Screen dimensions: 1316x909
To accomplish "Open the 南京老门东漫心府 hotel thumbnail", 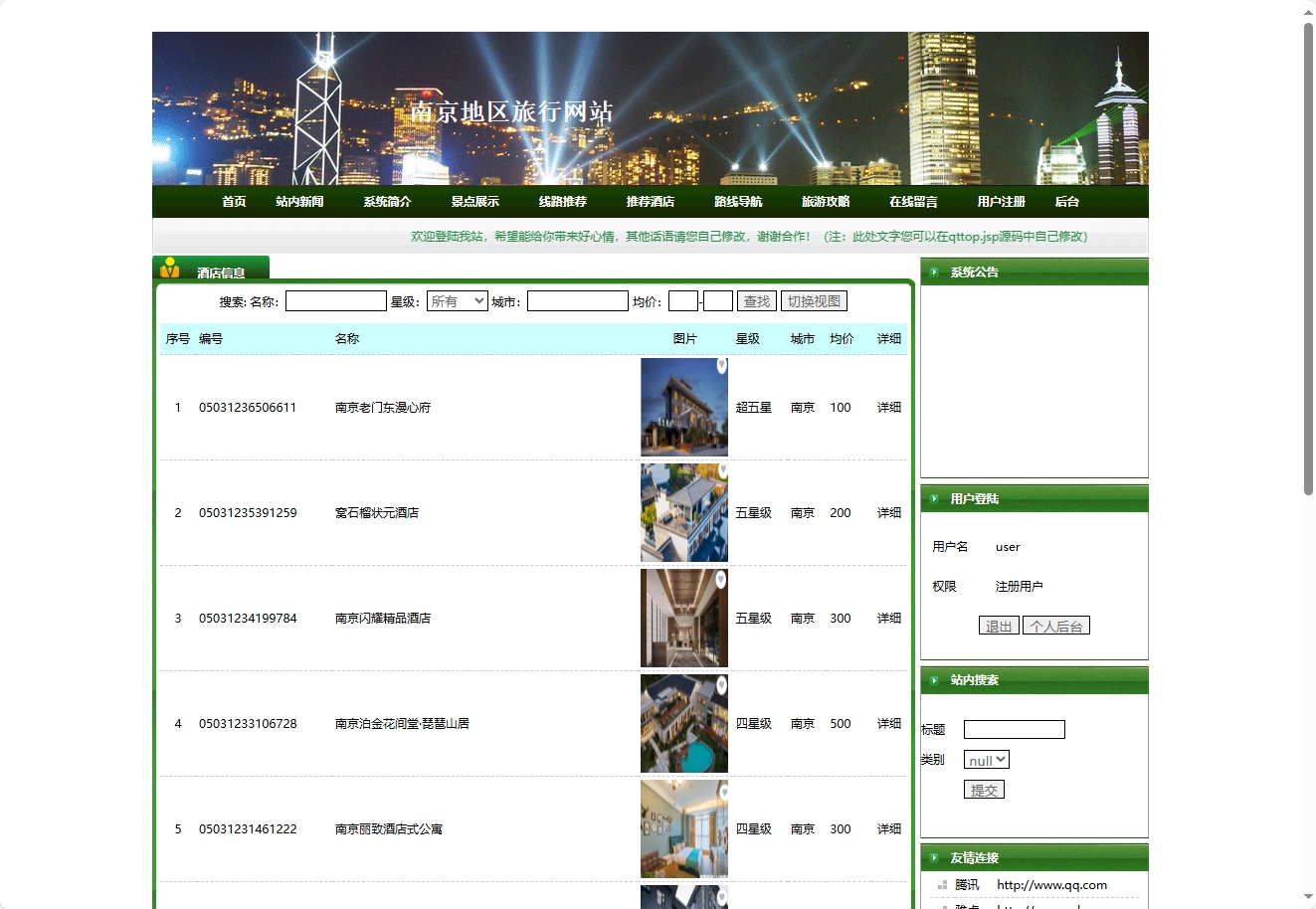I will (683, 408).
